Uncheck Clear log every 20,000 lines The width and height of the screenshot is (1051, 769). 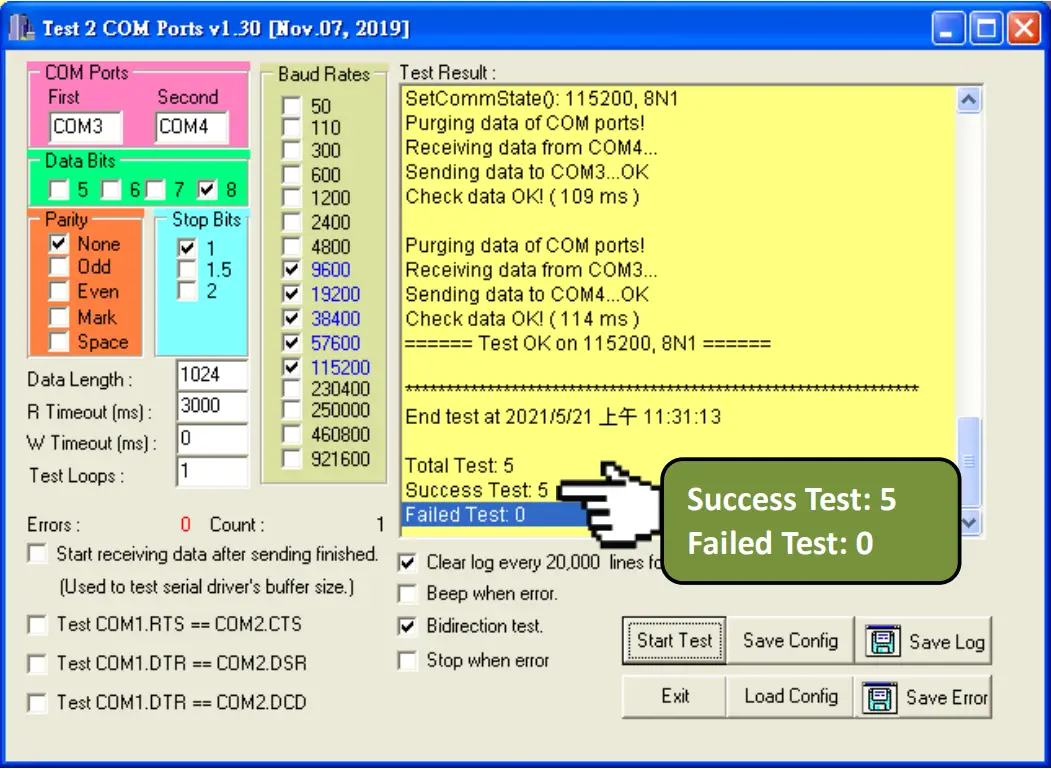point(407,564)
